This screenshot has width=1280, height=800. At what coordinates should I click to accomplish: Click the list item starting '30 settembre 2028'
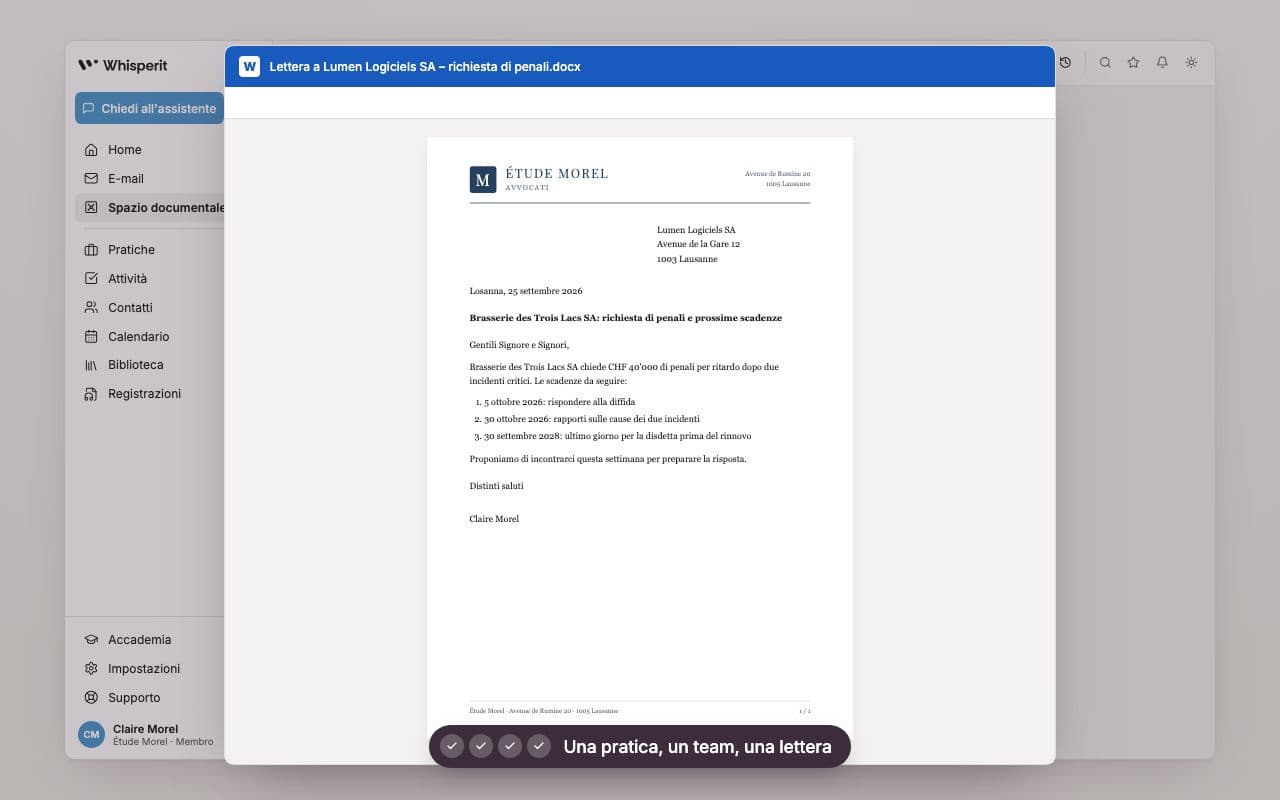click(618, 436)
